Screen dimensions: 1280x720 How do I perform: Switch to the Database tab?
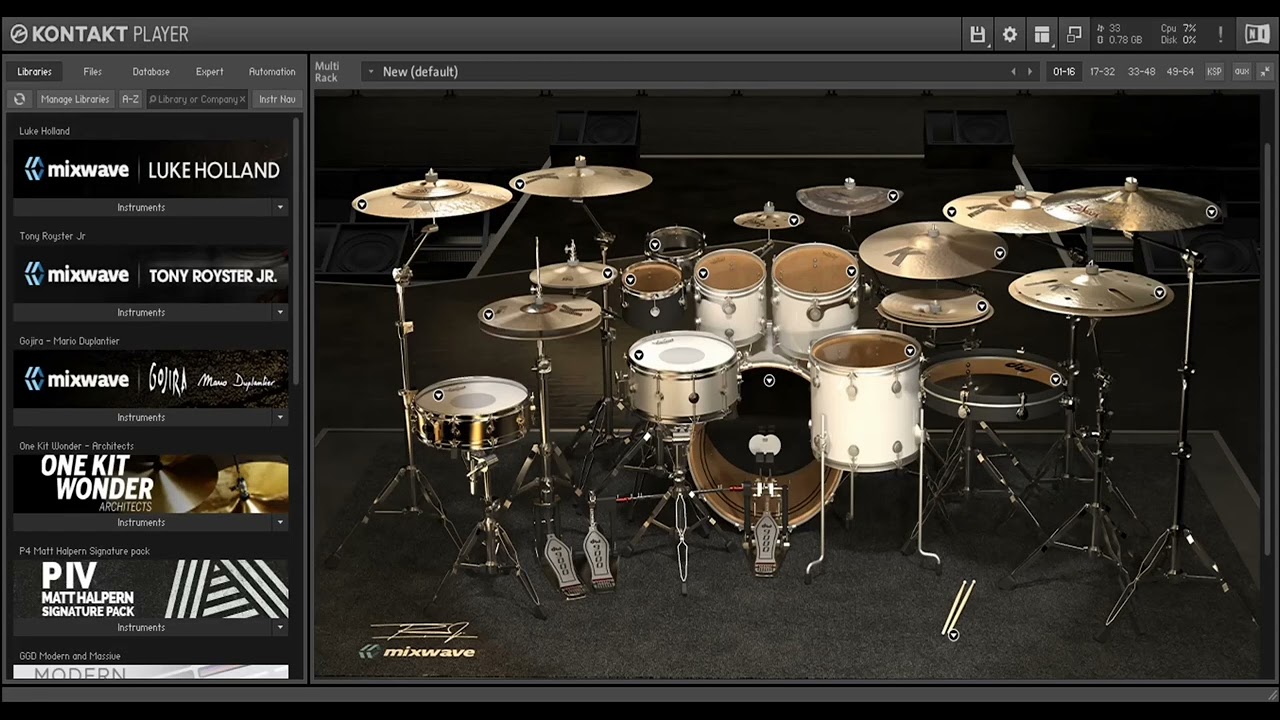(151, 71)
